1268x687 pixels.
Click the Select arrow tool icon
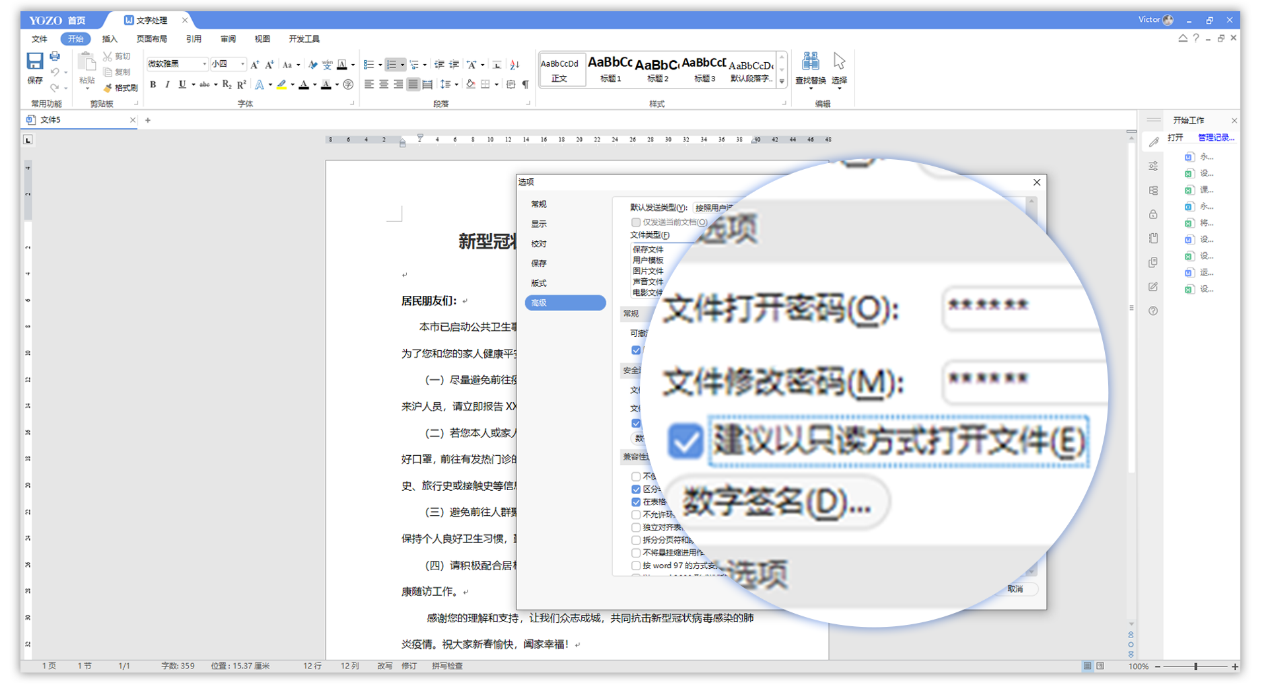[x=839, y=66]
